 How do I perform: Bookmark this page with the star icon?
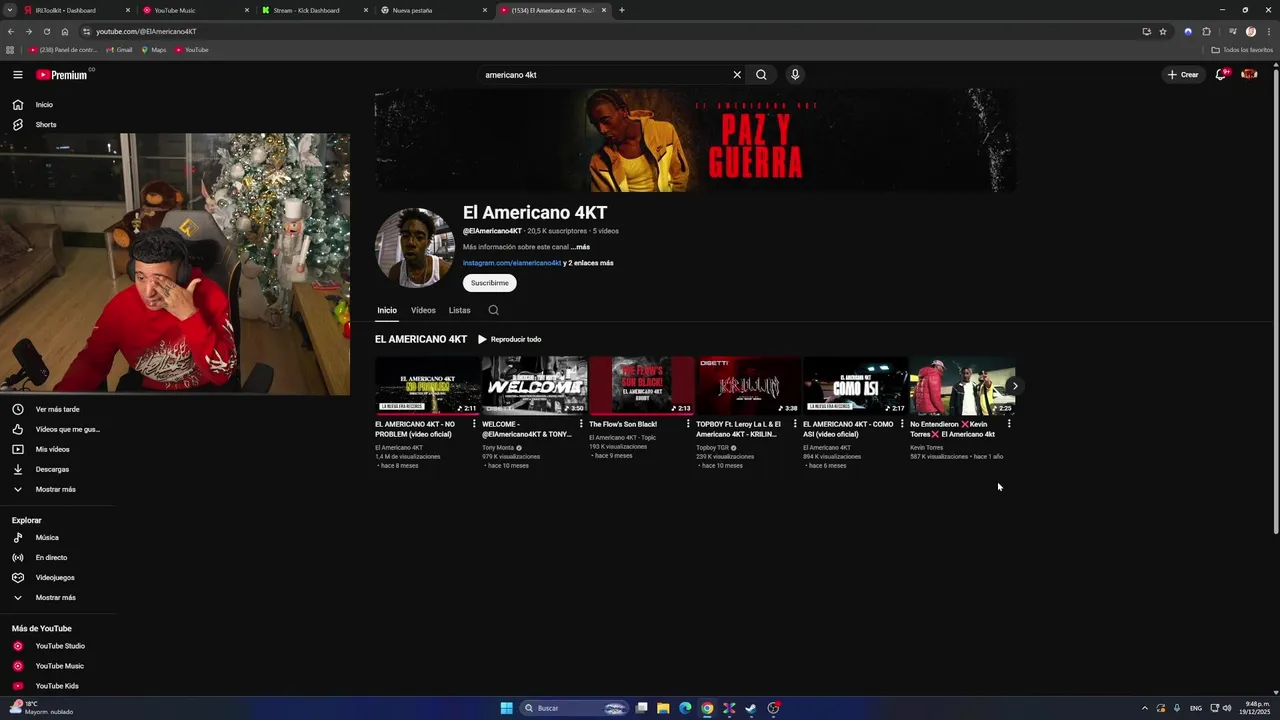coord(1163,31)
